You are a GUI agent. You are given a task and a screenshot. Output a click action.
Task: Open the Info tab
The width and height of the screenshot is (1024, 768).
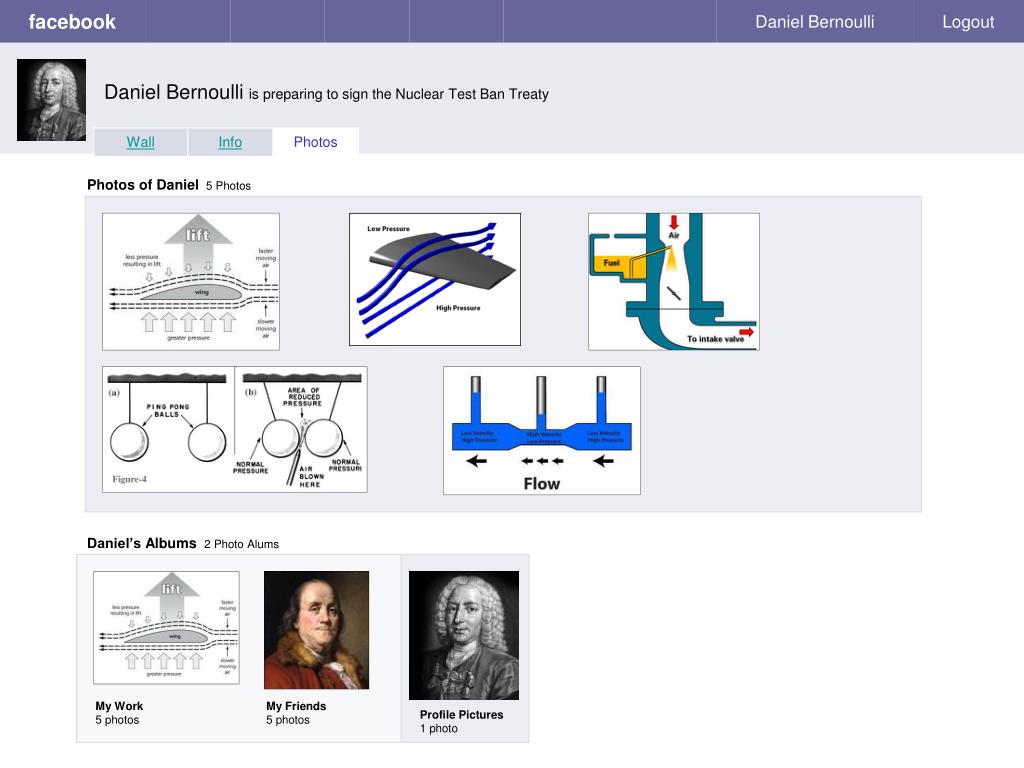[x=230, y=142]
